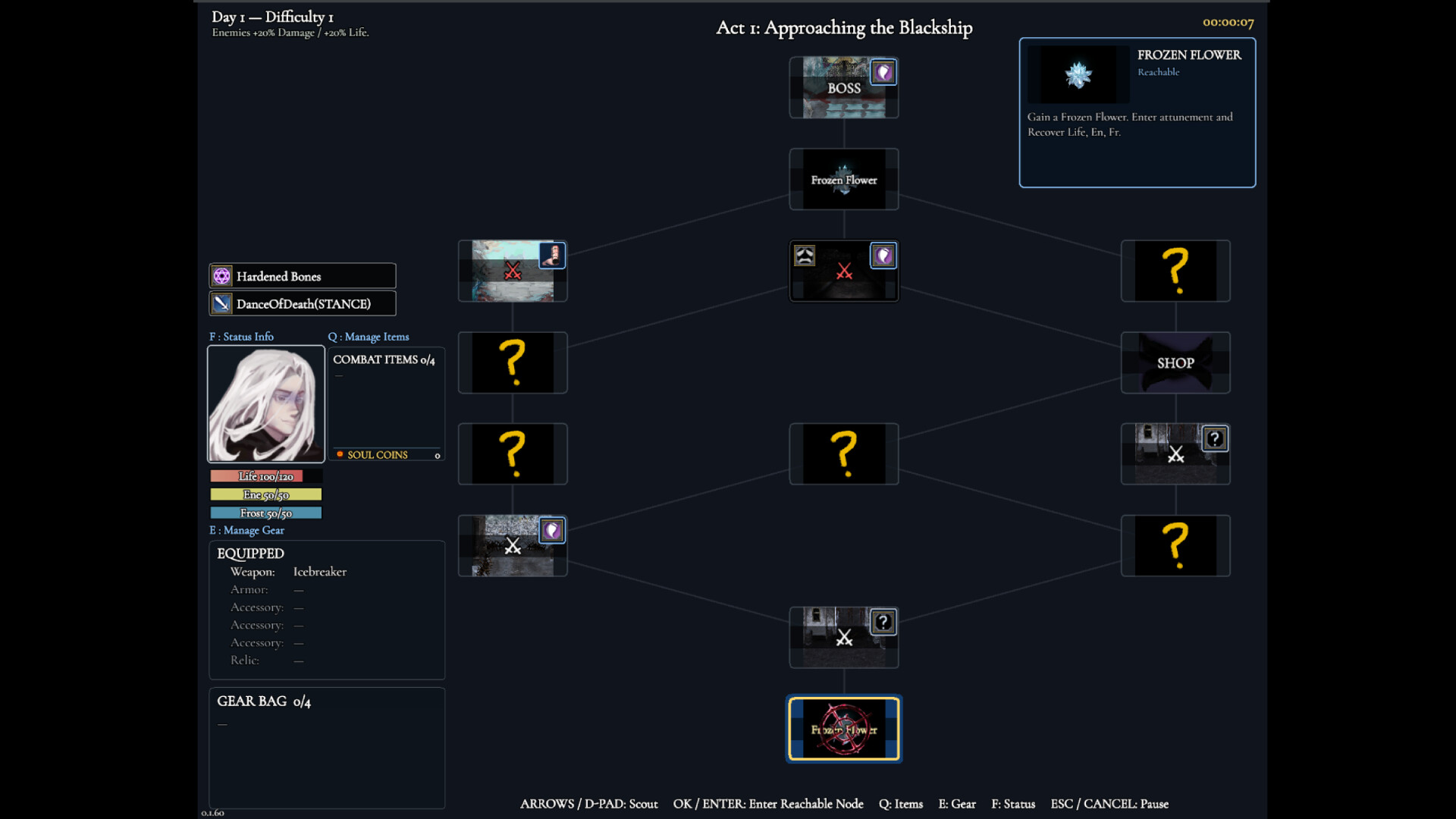Click the elapsed timer 00:00:07

pyautogui.click(x=1228, y=22)
